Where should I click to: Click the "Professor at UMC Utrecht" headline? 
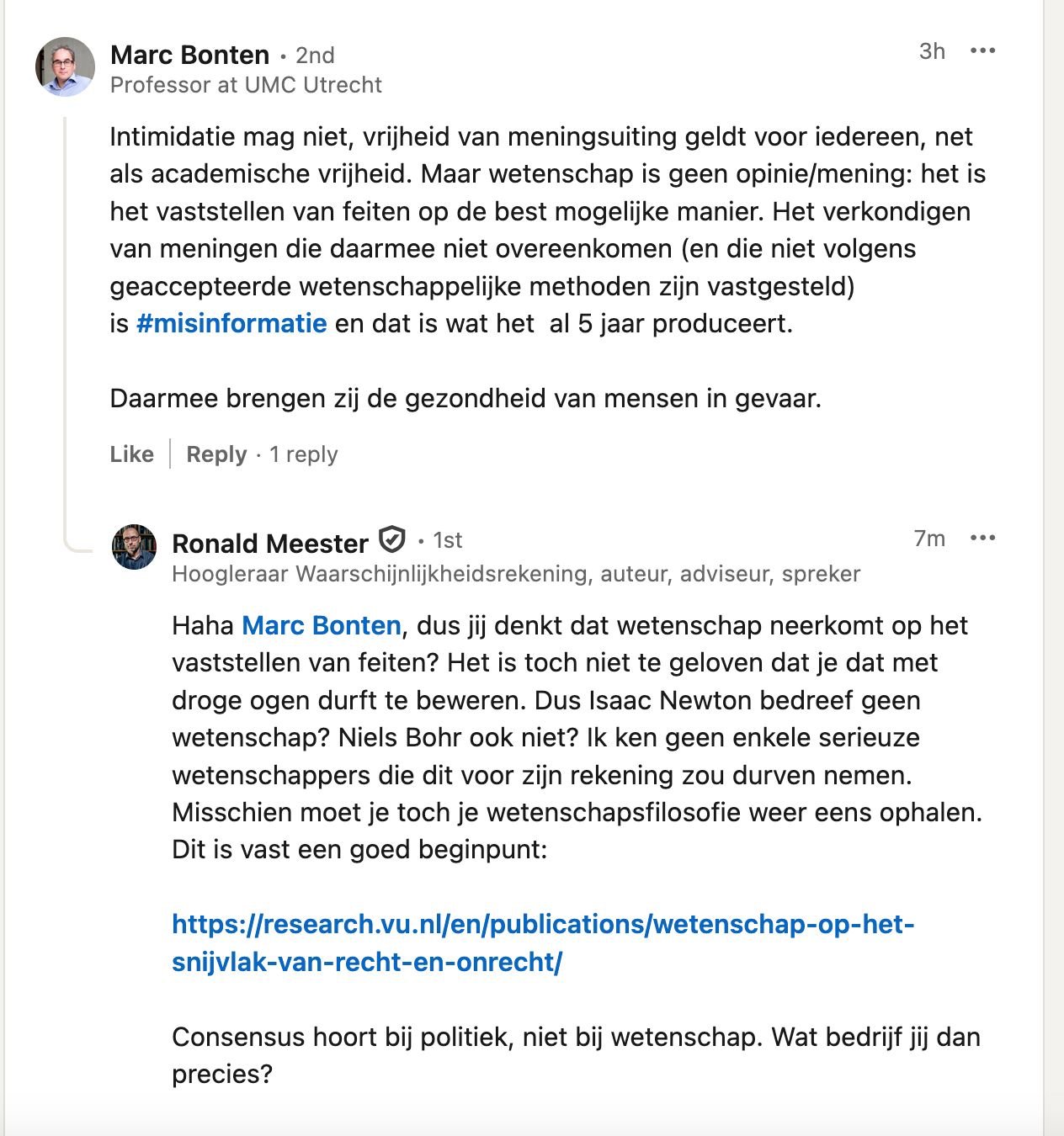pos(246,85)
